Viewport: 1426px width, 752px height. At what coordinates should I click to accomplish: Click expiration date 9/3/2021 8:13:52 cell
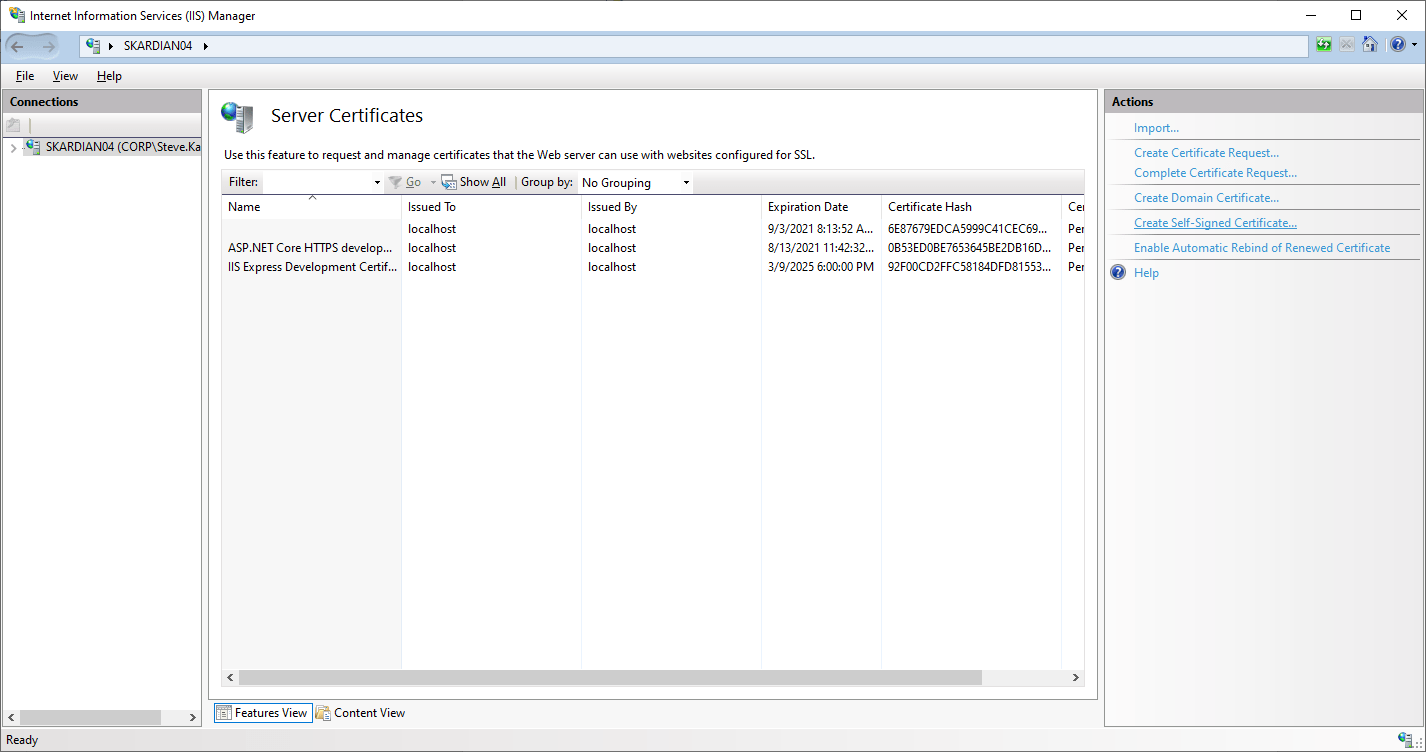pyautogui.click(x=821, y=229)
